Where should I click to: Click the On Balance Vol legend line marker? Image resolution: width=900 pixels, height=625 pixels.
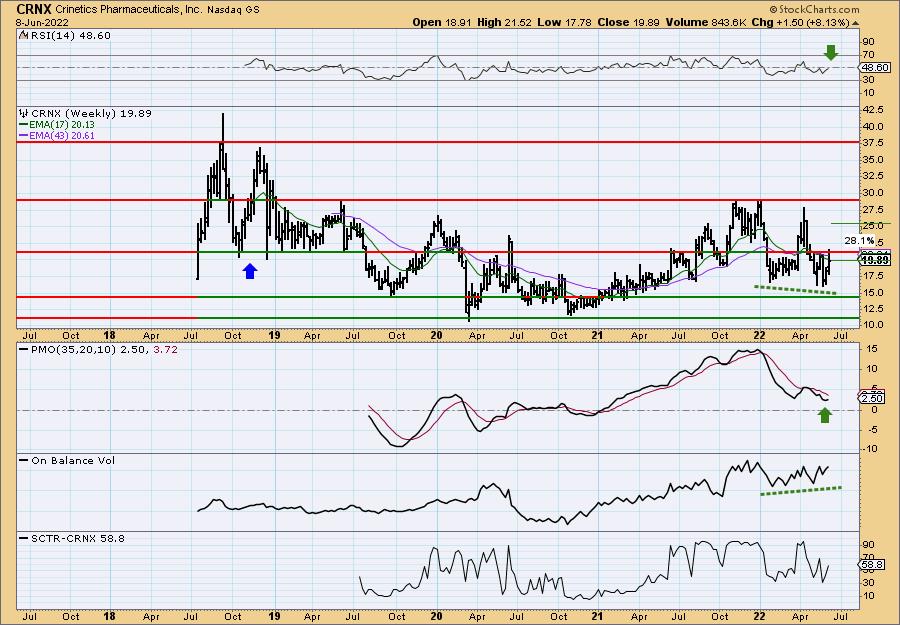[x=24, y=460]
